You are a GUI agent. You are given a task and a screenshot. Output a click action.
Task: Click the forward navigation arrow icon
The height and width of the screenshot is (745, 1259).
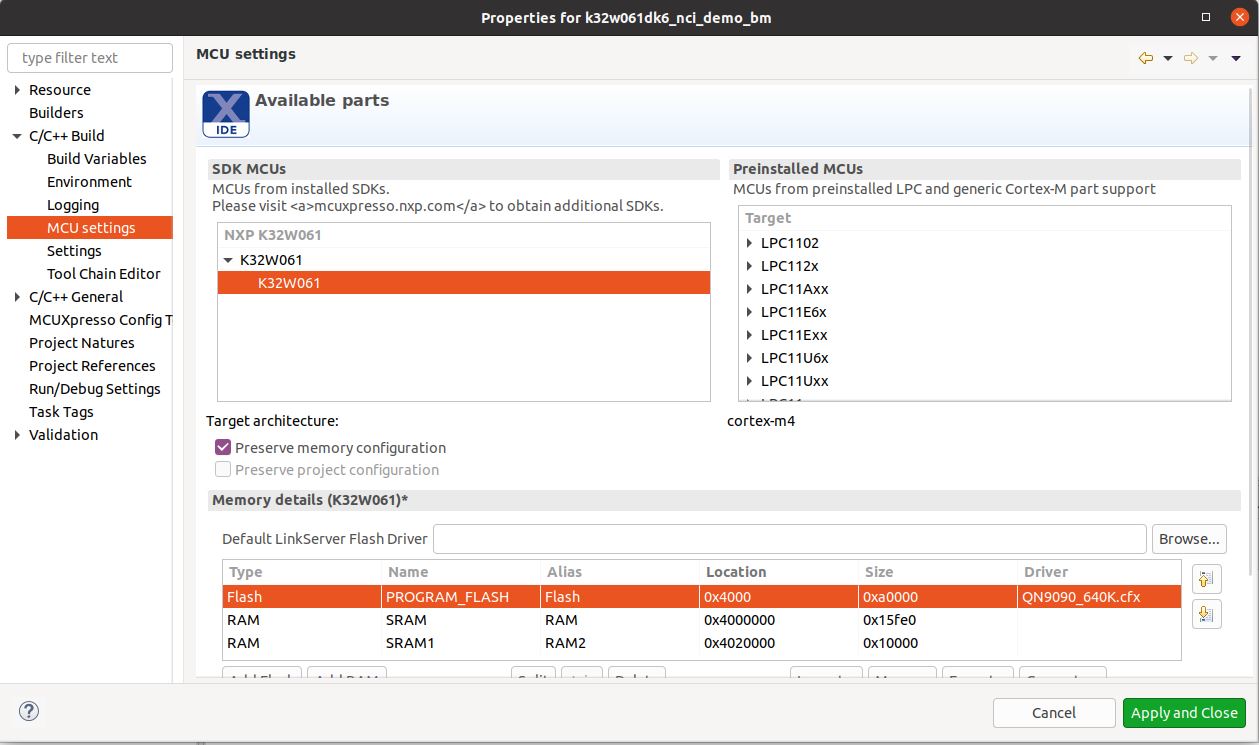(1190, 58)
